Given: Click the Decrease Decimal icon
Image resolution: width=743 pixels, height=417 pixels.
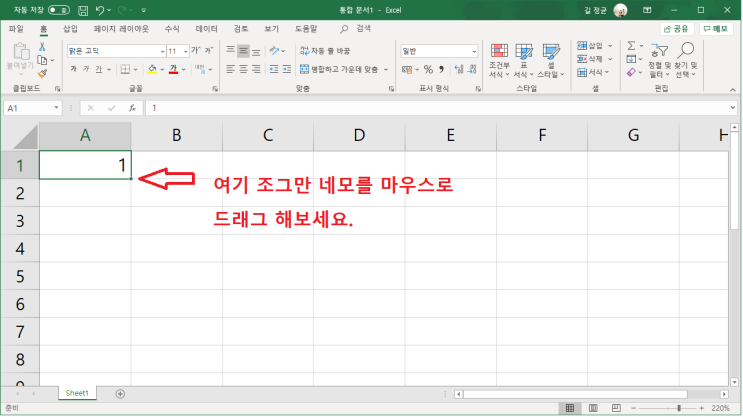Looking at the screenshot, I should click(472, 70).
